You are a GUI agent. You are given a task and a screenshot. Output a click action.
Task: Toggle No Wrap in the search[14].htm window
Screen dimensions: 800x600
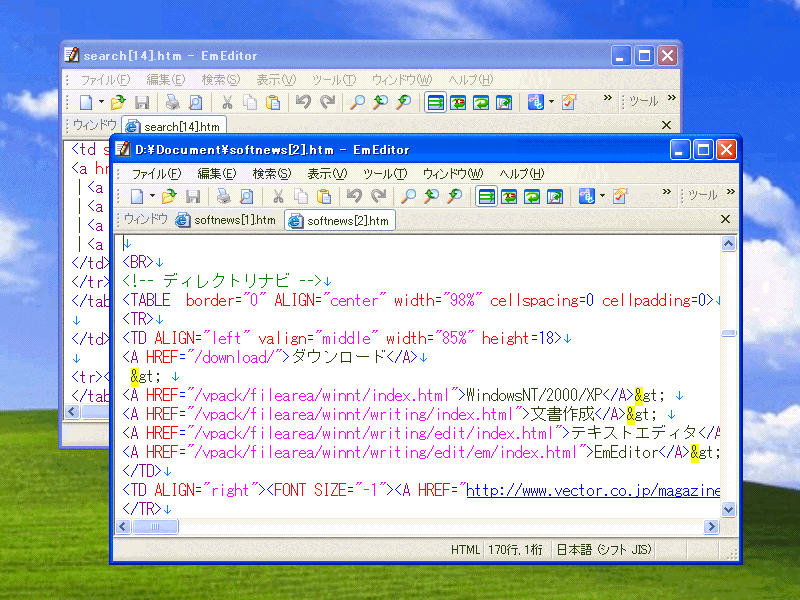tap(435, 103)
